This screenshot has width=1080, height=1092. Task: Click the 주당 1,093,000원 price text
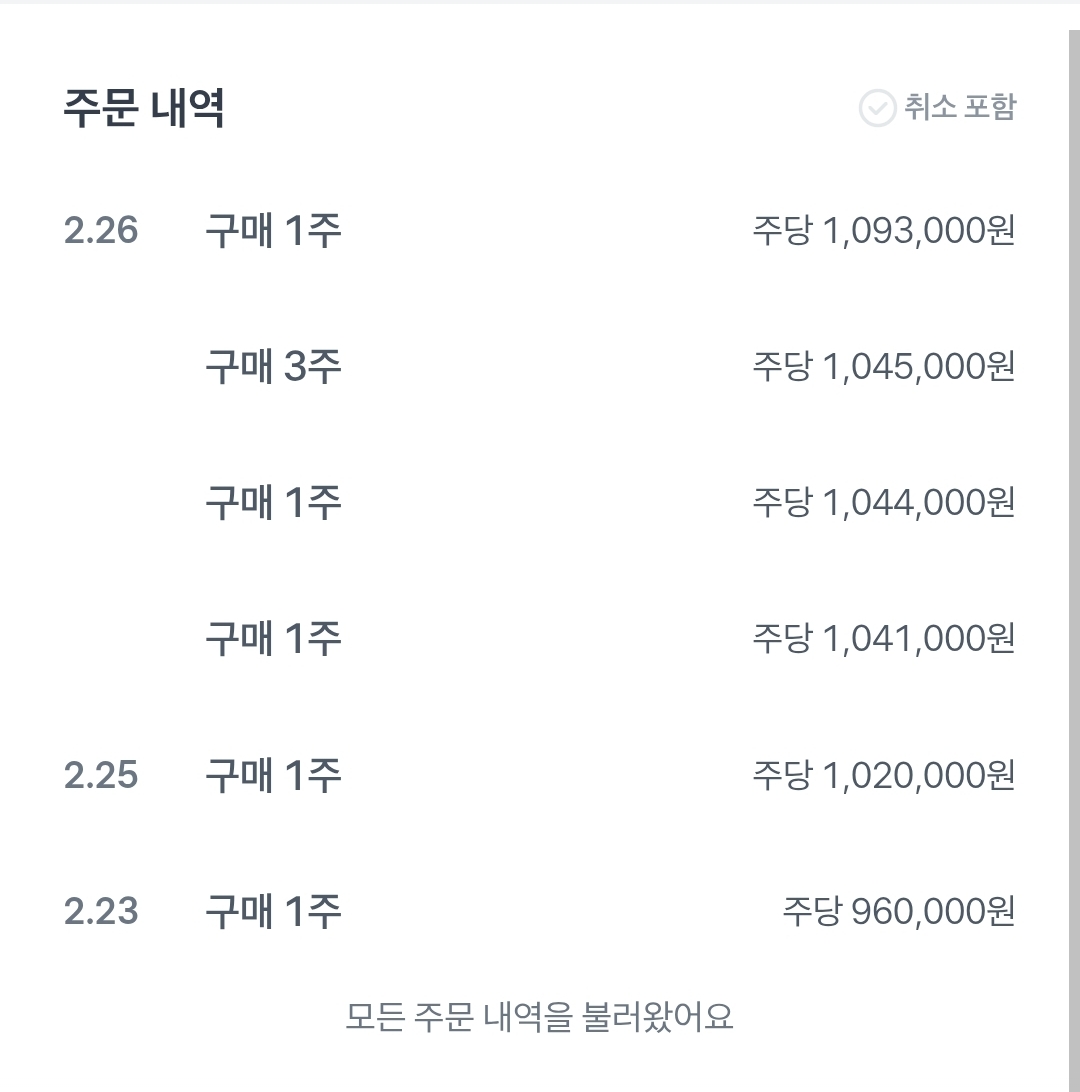click(x=884, y=231)
